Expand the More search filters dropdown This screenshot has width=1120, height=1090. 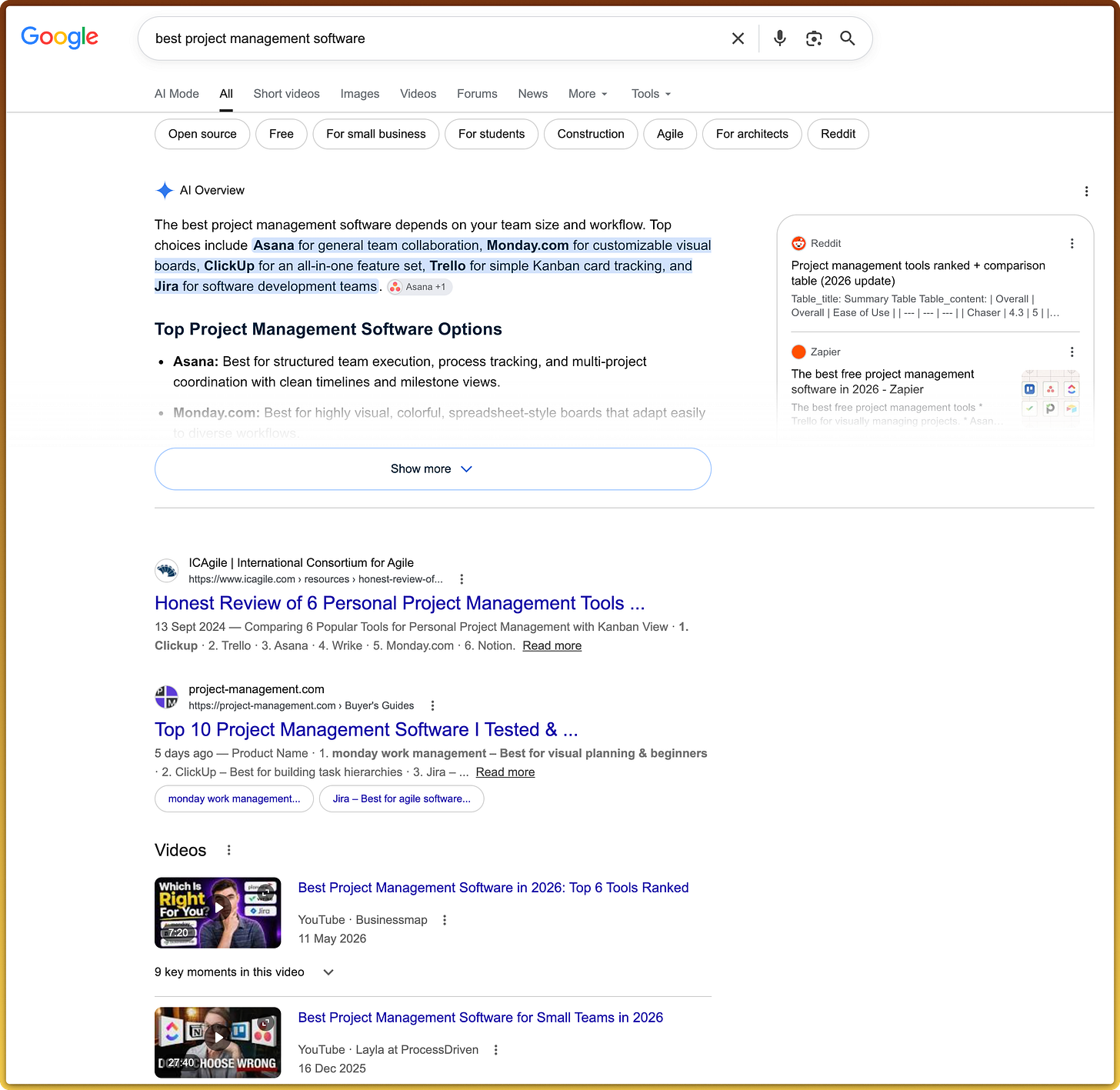coord(588,94)
